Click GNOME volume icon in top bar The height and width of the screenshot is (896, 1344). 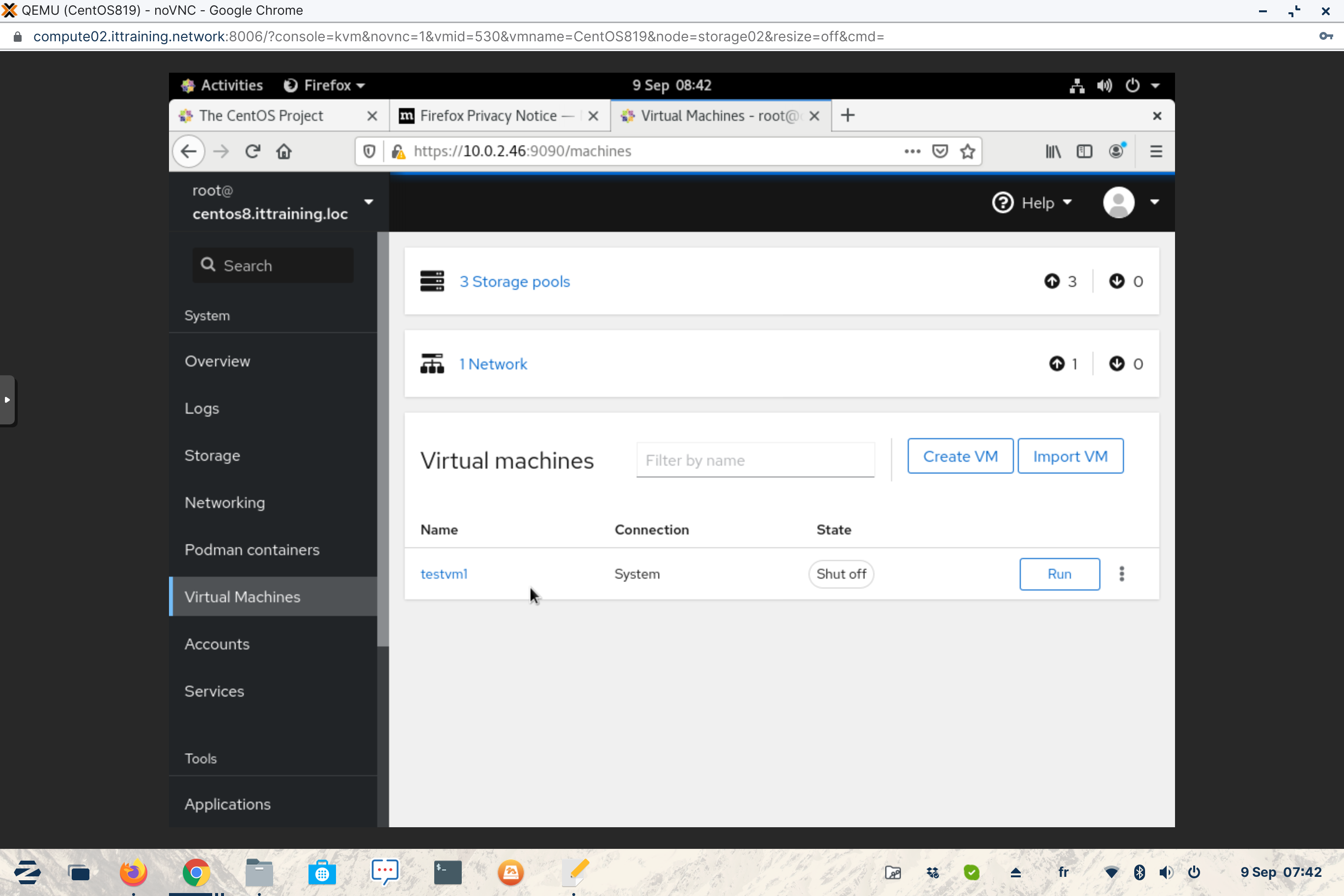pyautogui.click(x=1105, y=85)
